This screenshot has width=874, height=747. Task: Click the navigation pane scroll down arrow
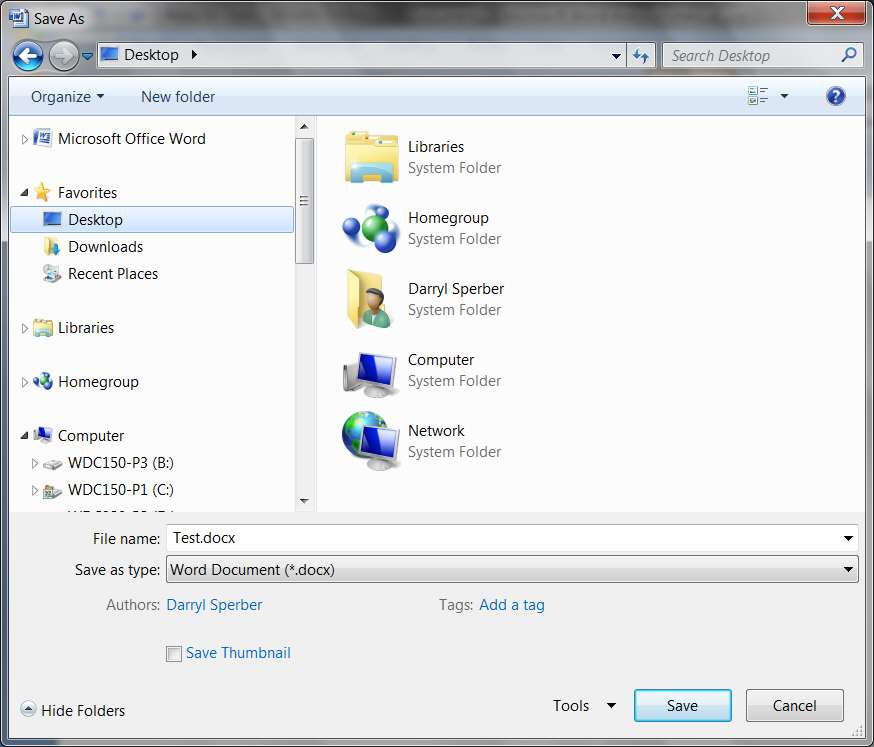click(x=304, y=501)
